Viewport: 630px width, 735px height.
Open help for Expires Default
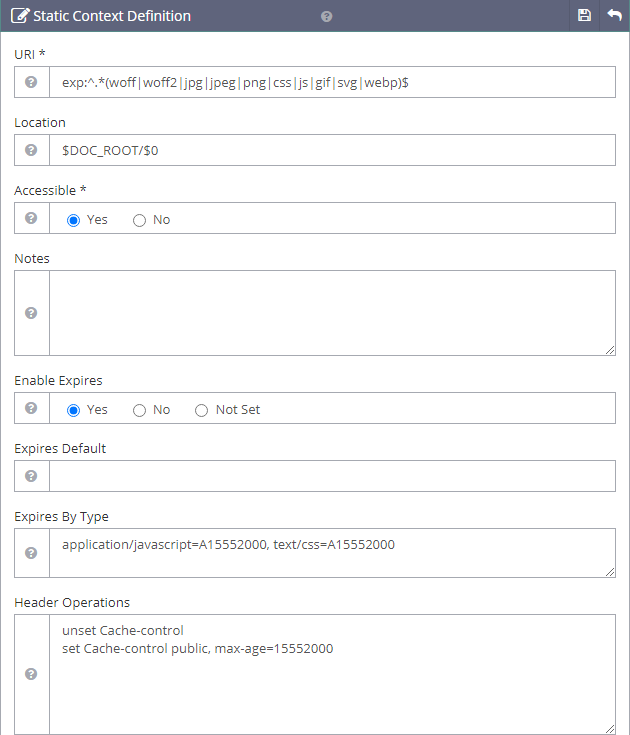[x=31, y=476]
